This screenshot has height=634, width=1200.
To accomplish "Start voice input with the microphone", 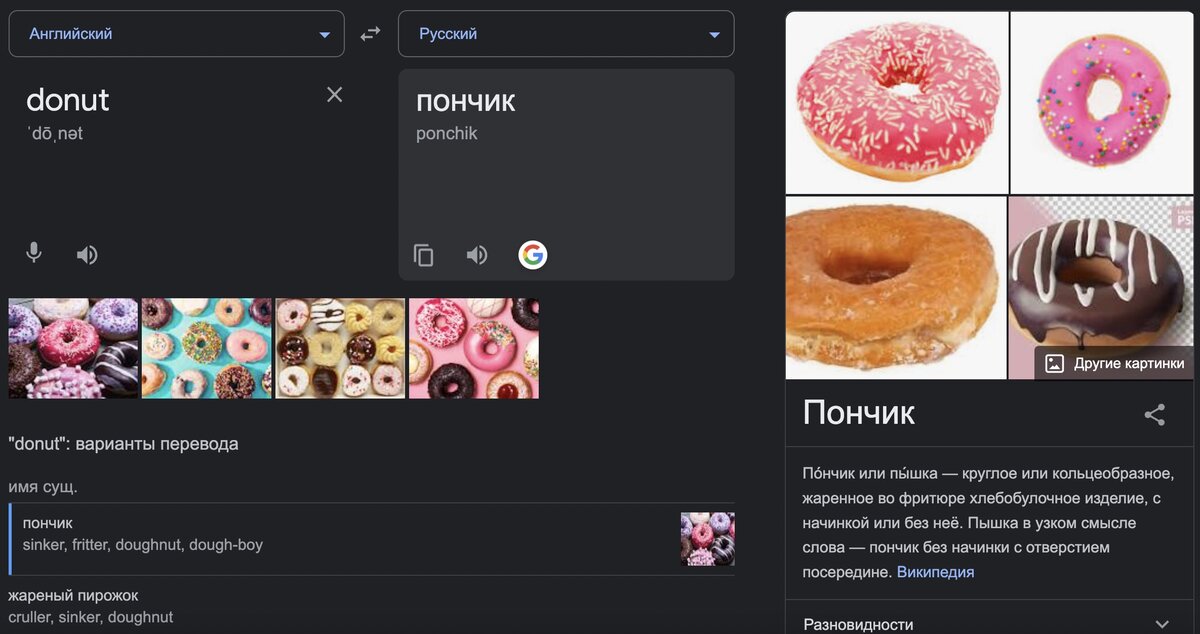I will point(34,253).
